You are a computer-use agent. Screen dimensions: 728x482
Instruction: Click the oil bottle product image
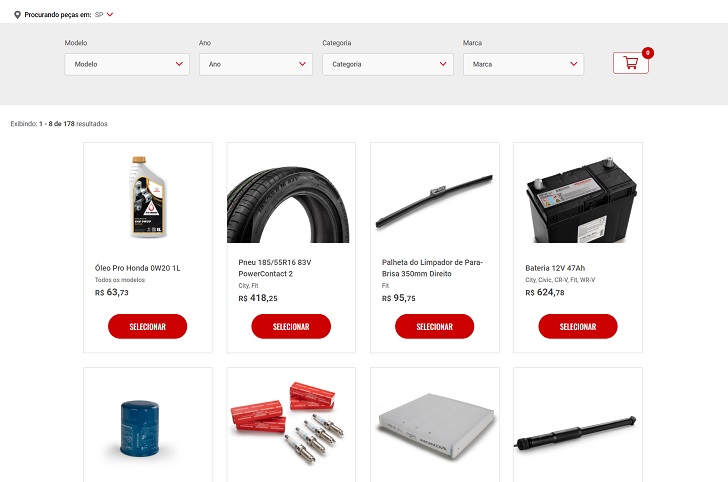[x=148, y=197]
